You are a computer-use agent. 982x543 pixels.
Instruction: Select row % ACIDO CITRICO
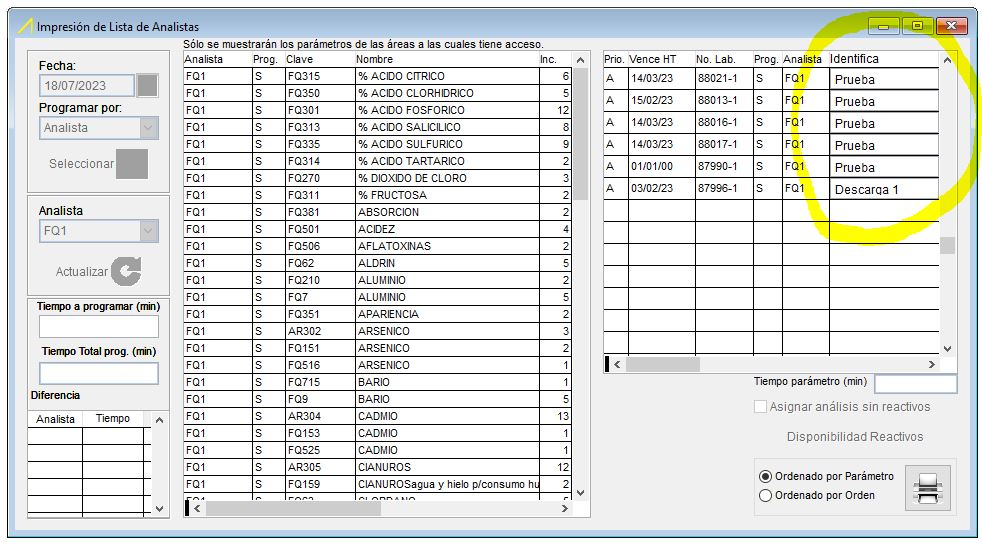click(x=378, y=76)
